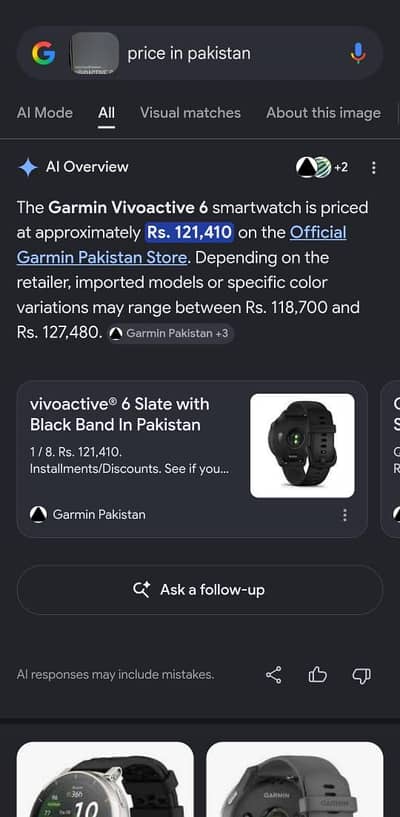Screen dimensions: 400x817
Task: Click the Ask a follow-up button
Action: pos(200,590)
